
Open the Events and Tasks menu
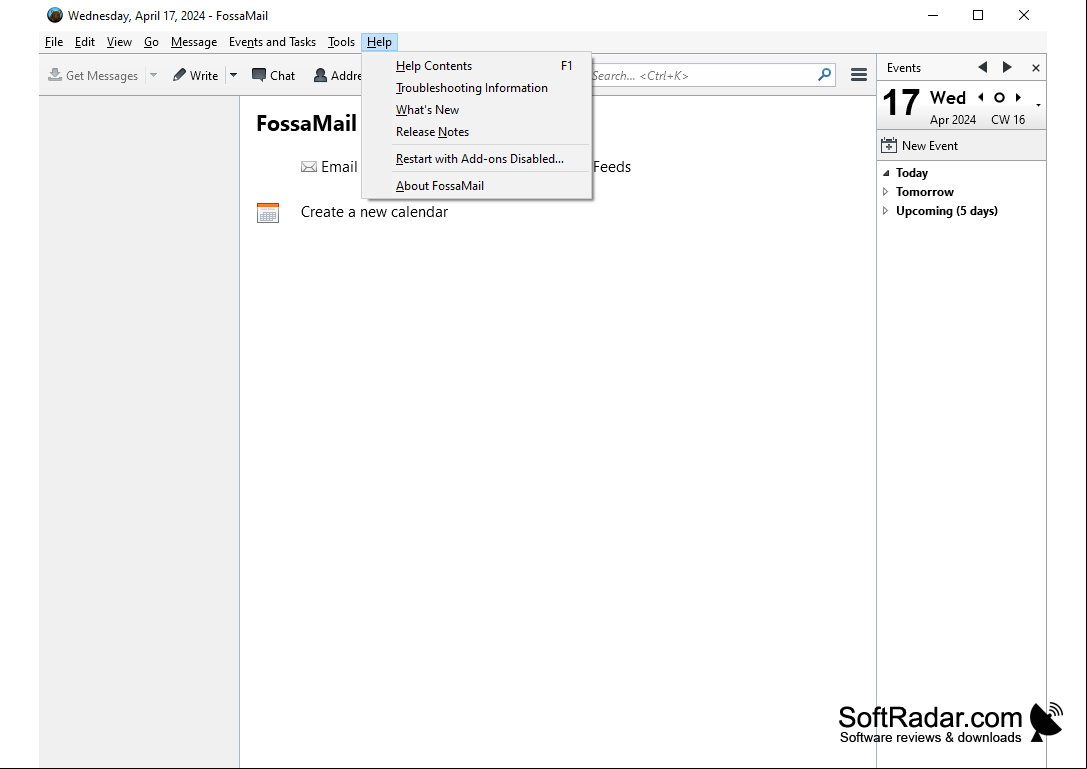click(x=272, y=42)
